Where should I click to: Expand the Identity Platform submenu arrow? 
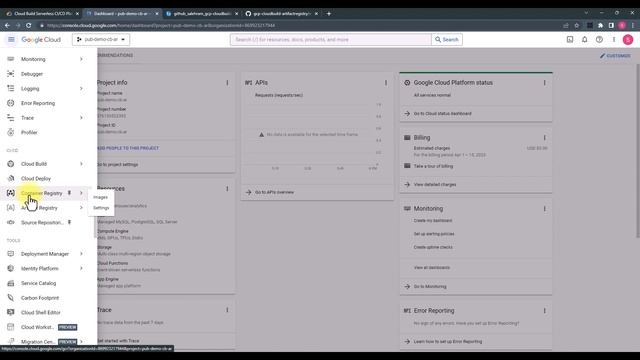click(x=81, y=269)
